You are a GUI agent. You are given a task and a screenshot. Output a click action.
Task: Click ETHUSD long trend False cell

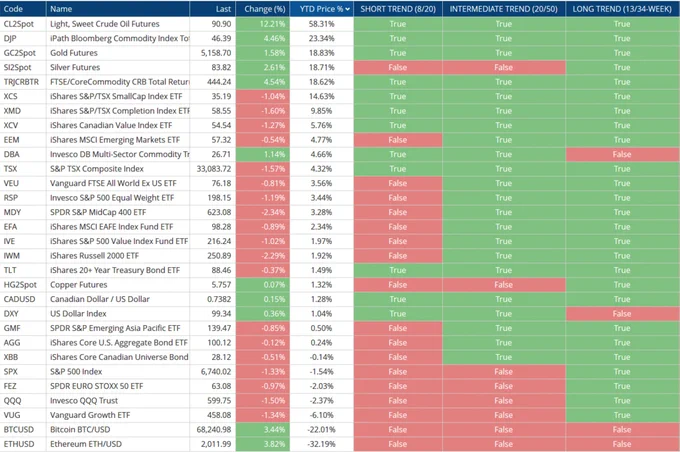click(622, 444)
